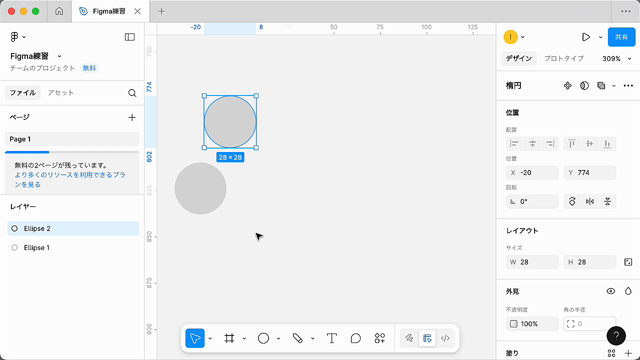This screenshot has width=640, height=360.
Task: Open a new tab with plus
Action: 161,11
